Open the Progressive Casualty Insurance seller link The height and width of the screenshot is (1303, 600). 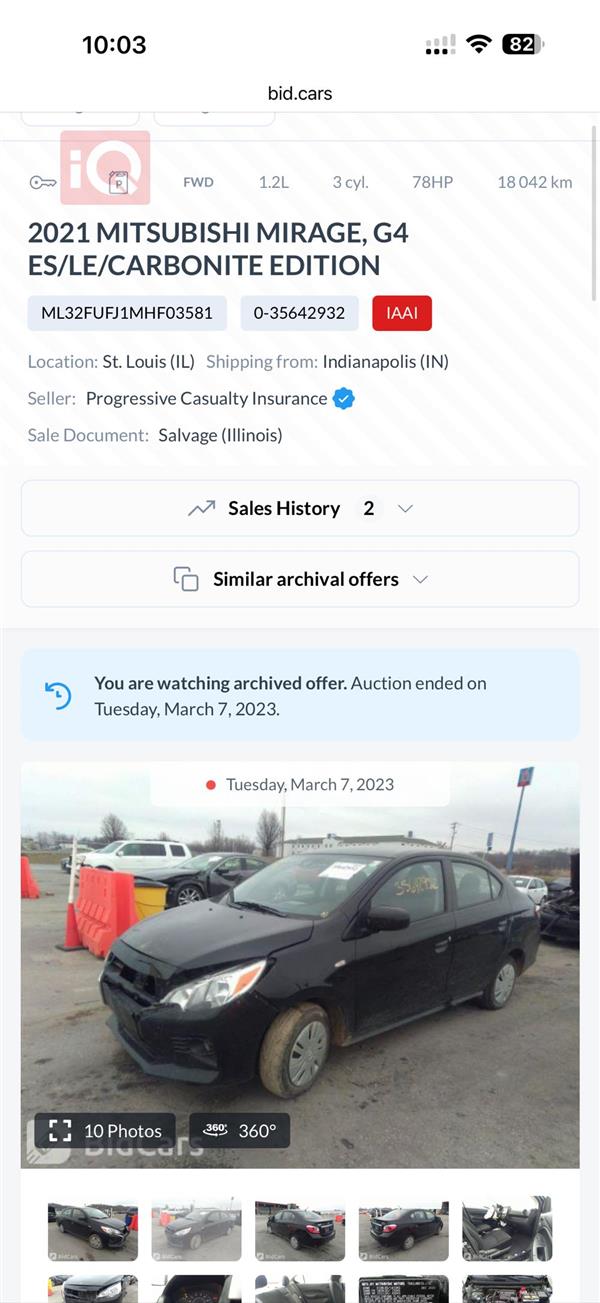tap(206, 398)
